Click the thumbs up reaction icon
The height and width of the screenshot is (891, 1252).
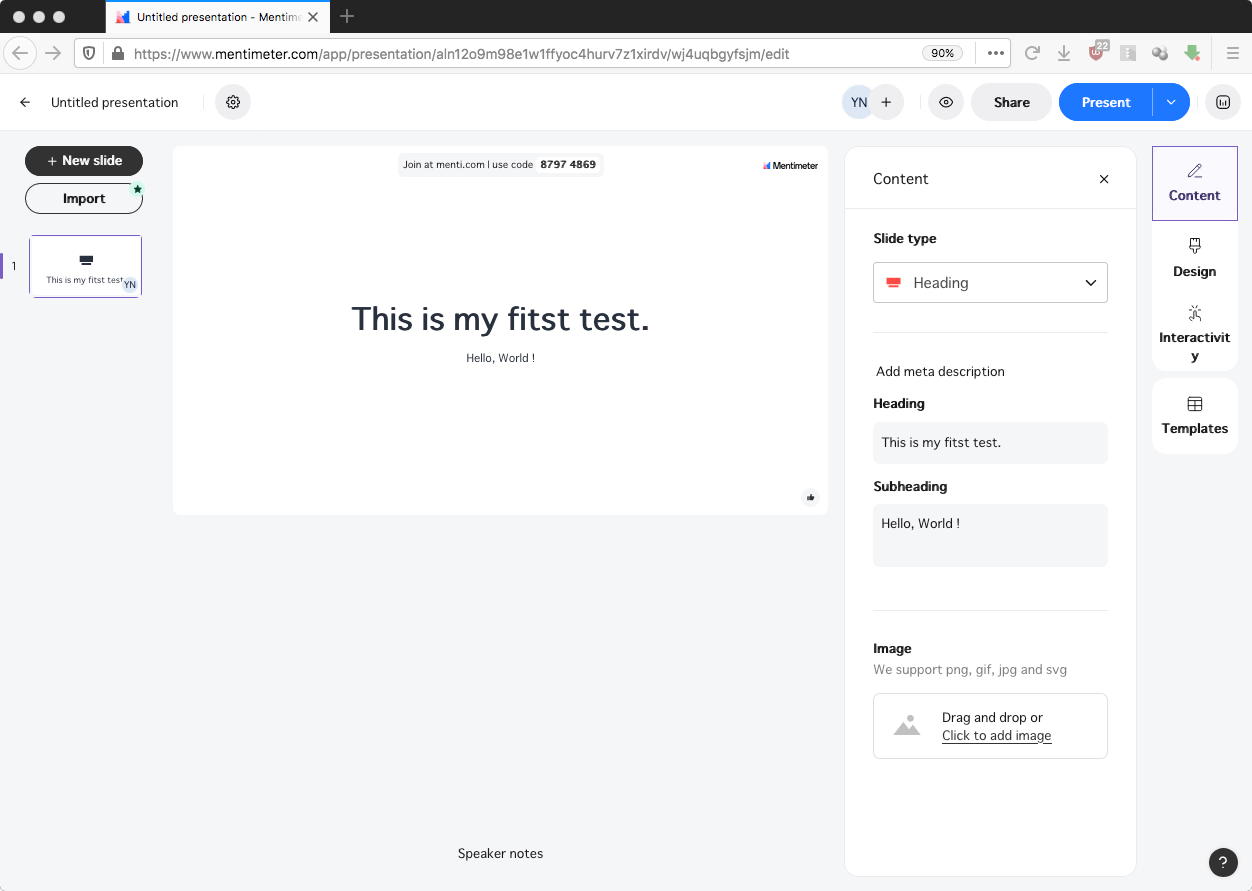point(810,497)
